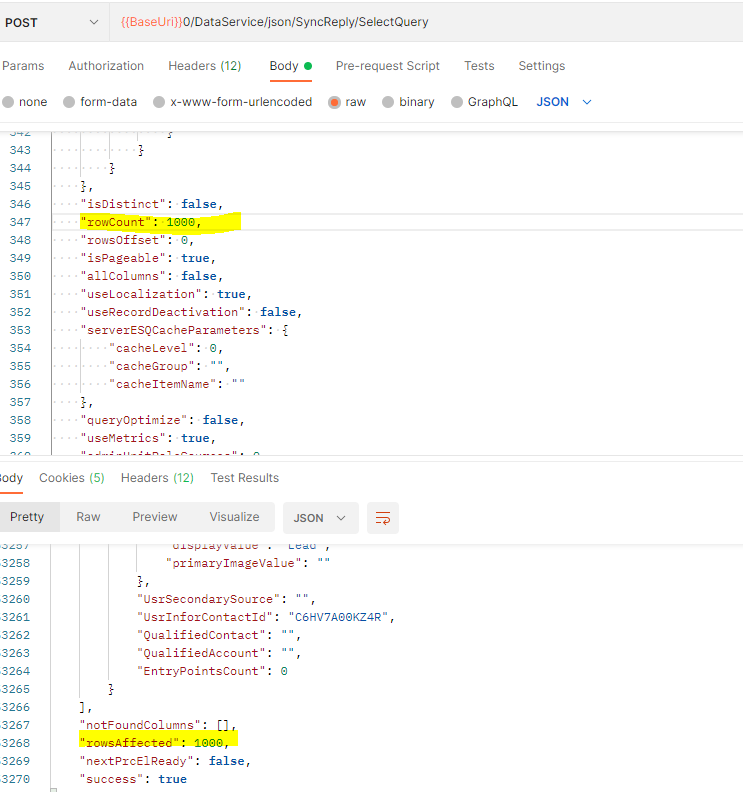Viewport: 743px width, 792px height.
Task: Open request Headers (12) tab
Action: click(205, 66)
